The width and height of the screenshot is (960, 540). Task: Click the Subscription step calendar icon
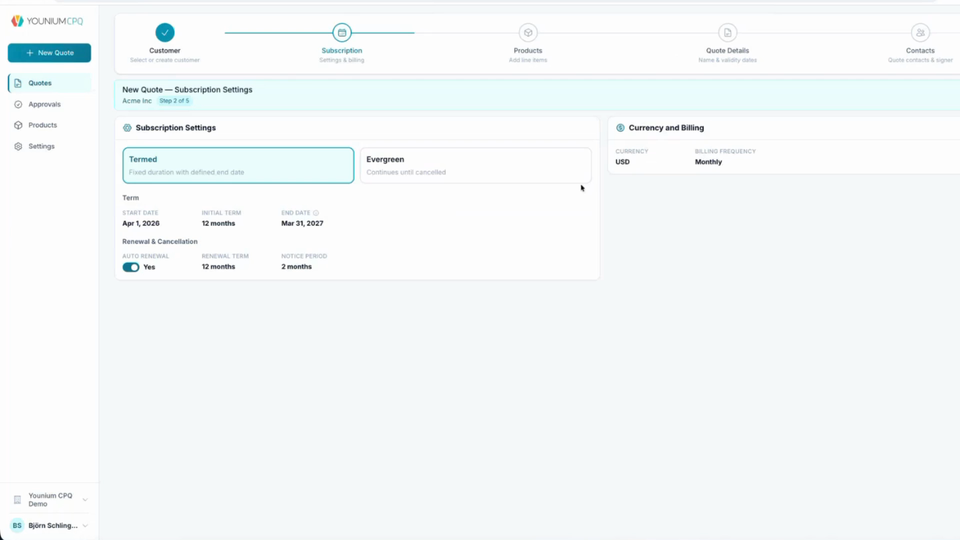coord(342,33)
